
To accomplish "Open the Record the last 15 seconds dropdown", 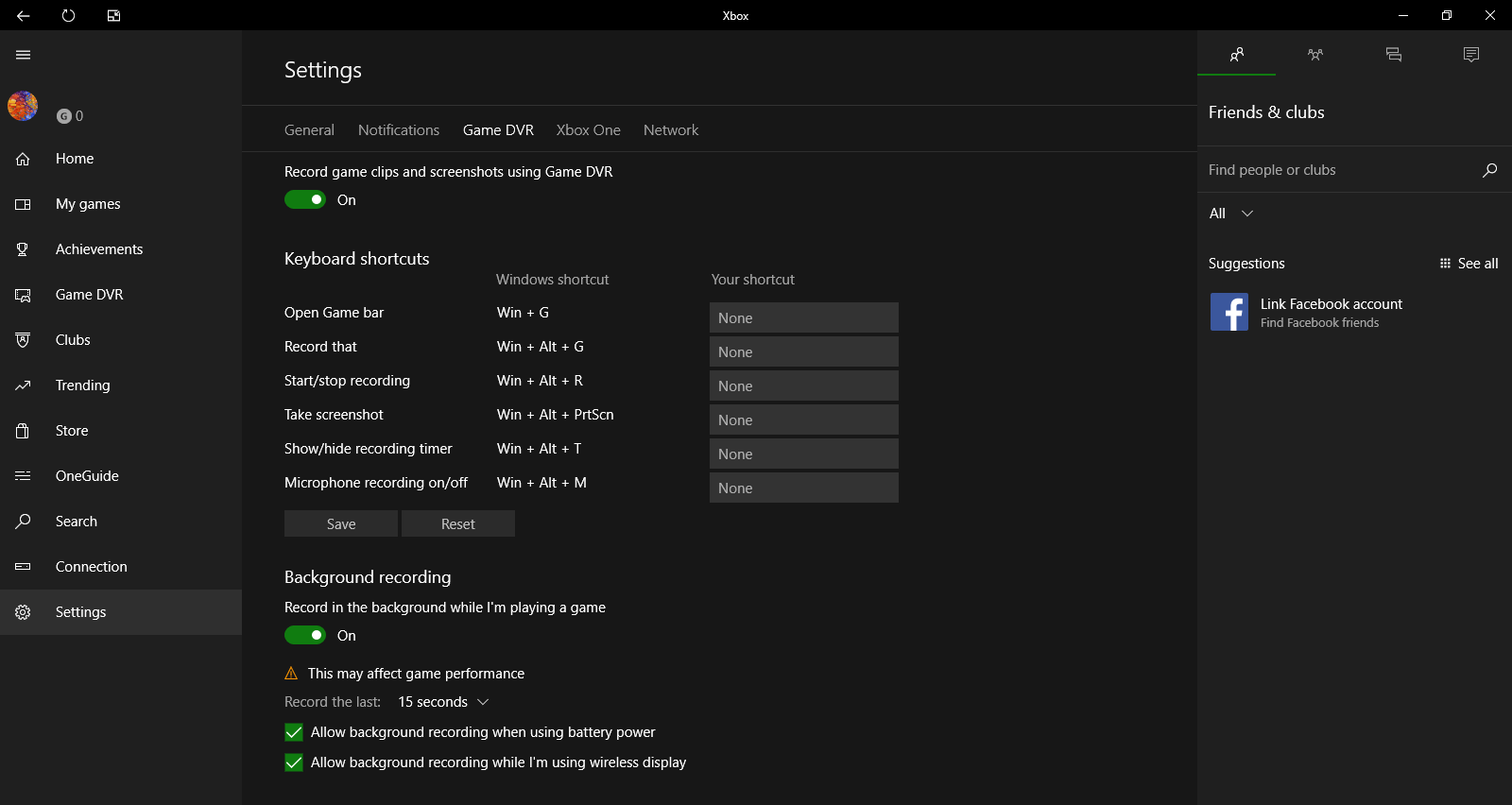I will pyautogui.click(x=443, y=702).
